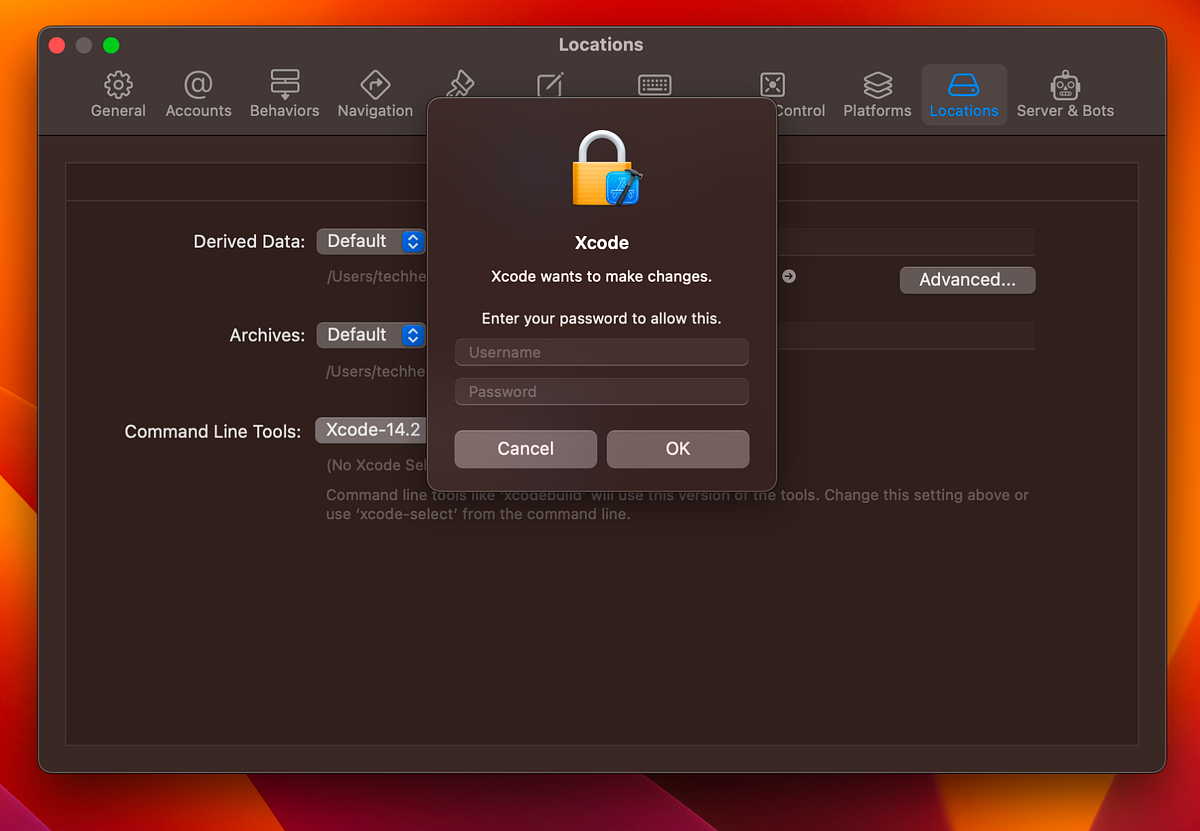Open the Key Bindings pane keyboard icon
Viewport: 1200px width, 831px height.
(x=654, y=85)
